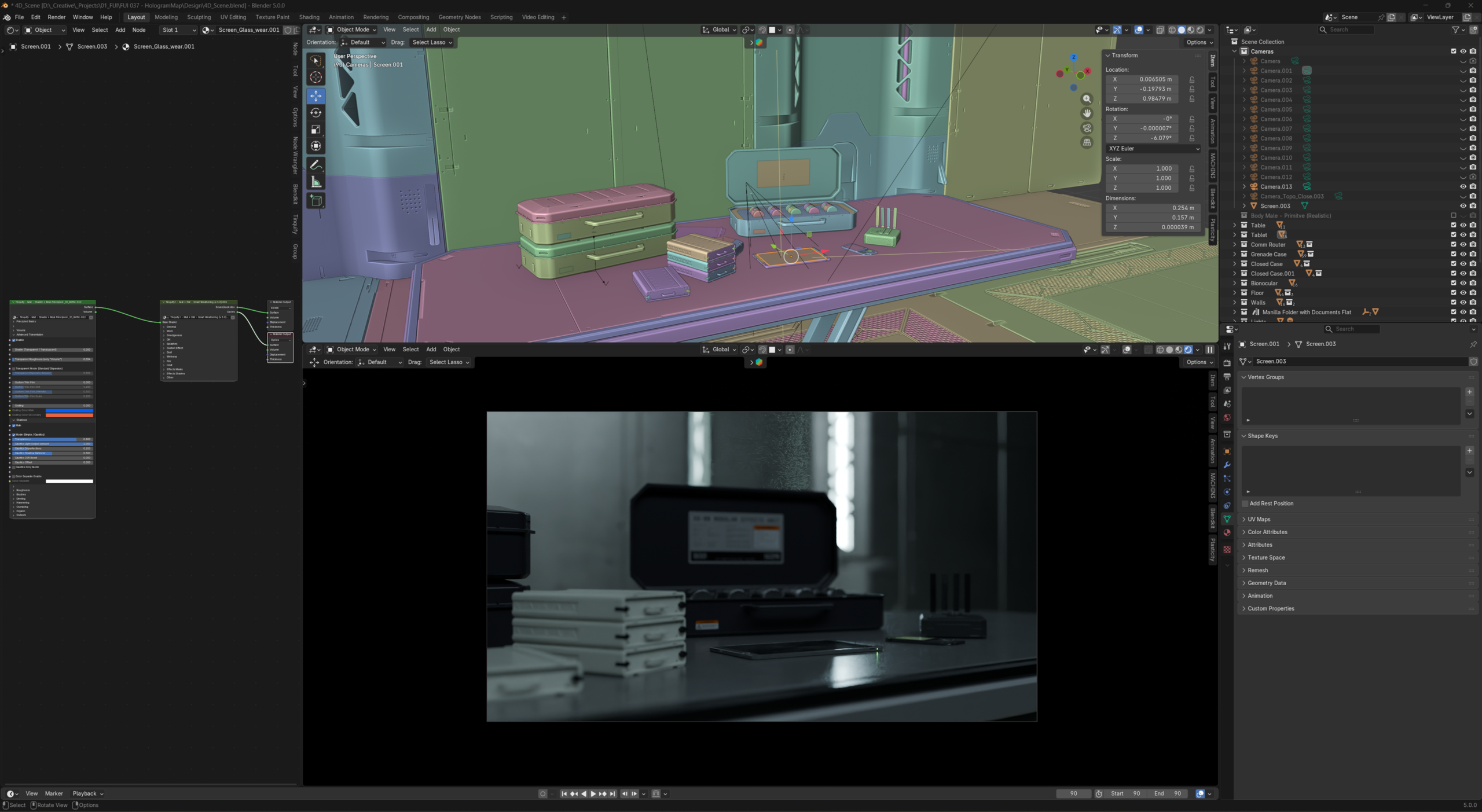This screenshot has width=1482, height=812.
Task: Open the Physics properties tab
Action: coord(1227,492)
